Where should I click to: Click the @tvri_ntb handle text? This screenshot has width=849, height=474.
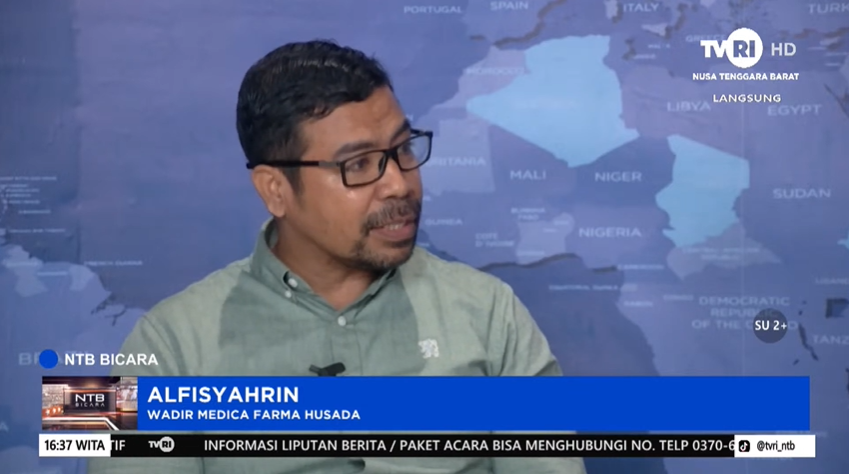781,446
